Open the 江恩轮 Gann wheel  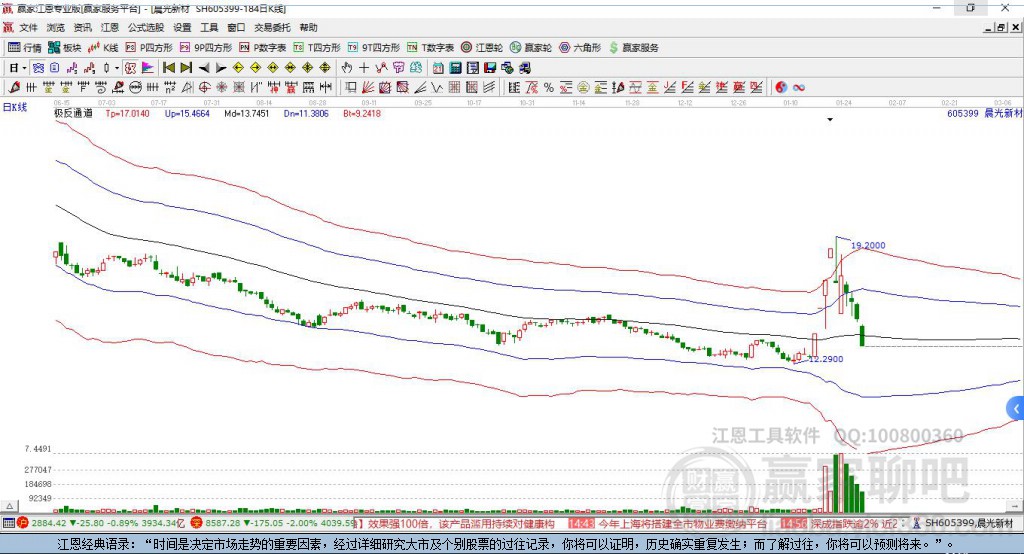coord(482,48)
